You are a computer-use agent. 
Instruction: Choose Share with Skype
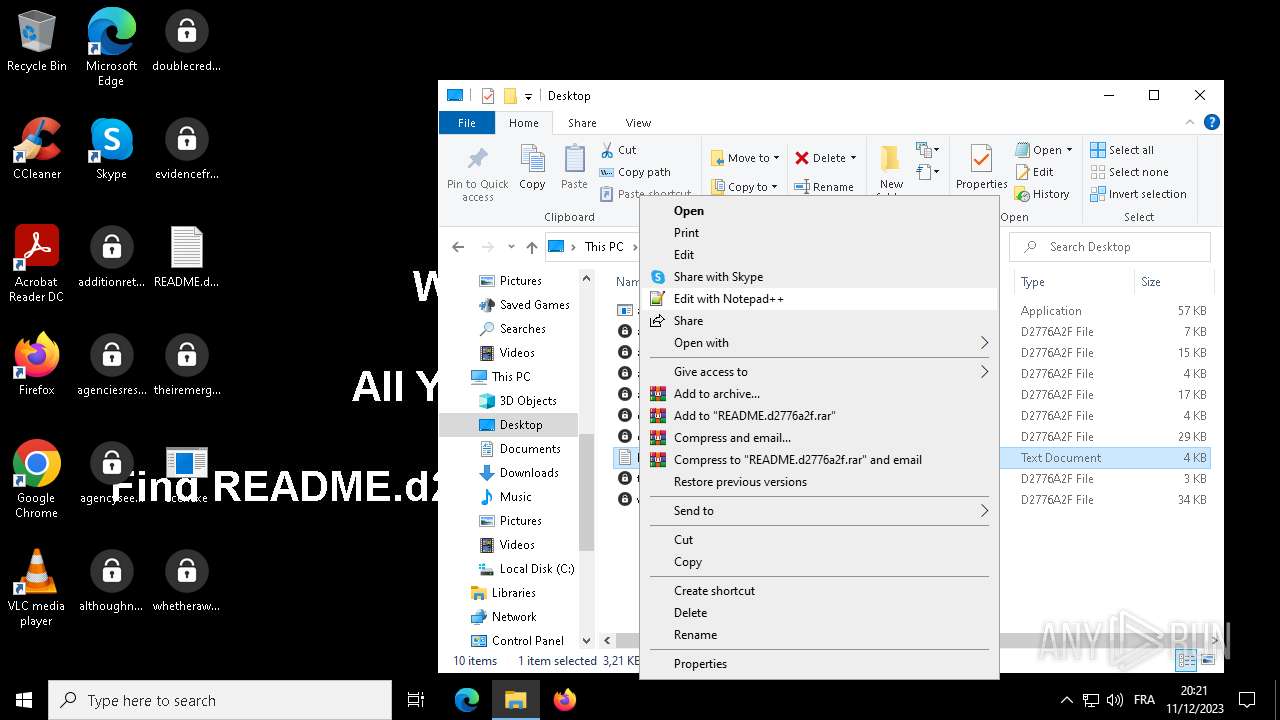818,277
